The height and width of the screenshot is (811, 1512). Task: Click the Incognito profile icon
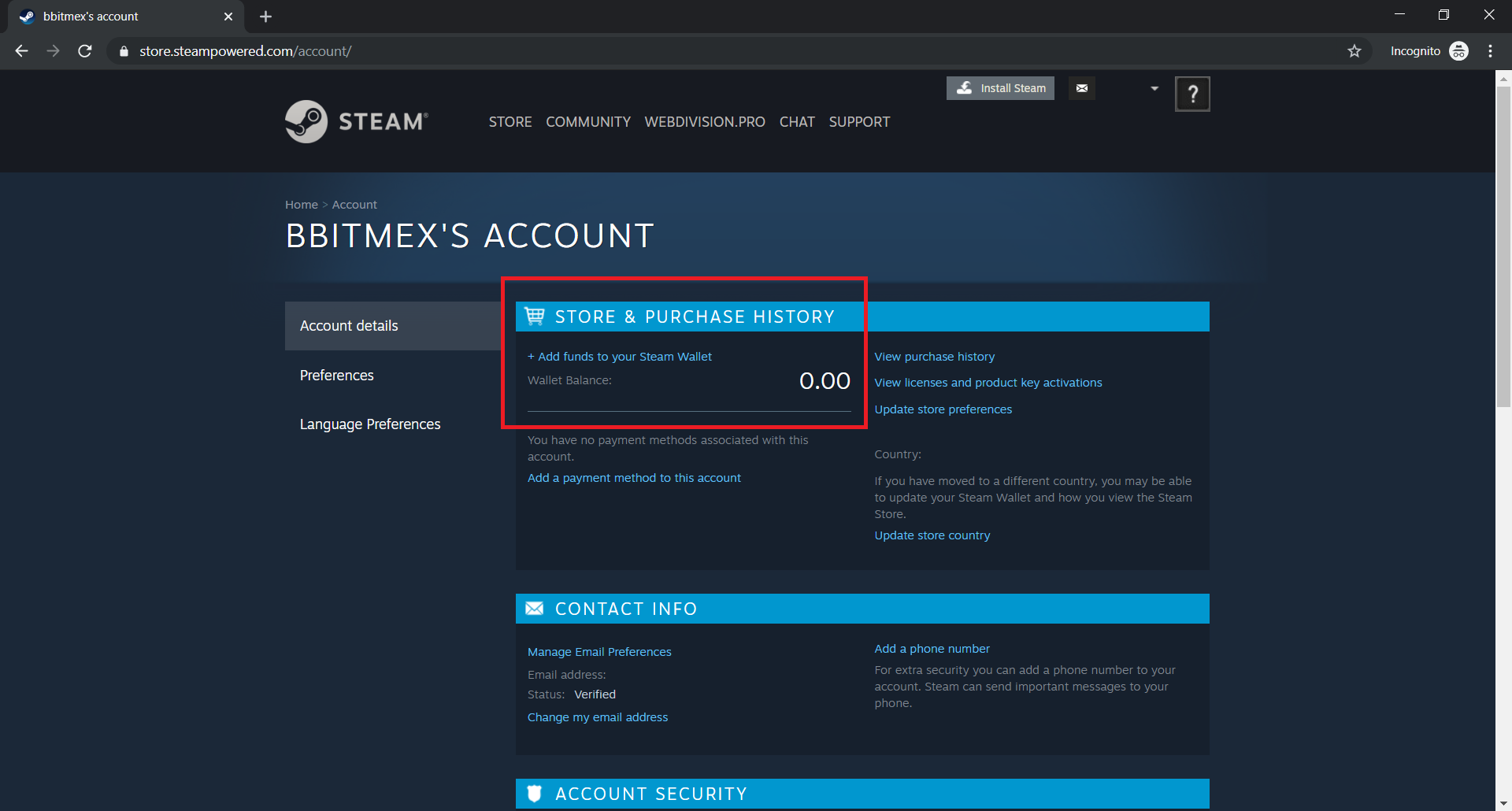pos(1458,51)
